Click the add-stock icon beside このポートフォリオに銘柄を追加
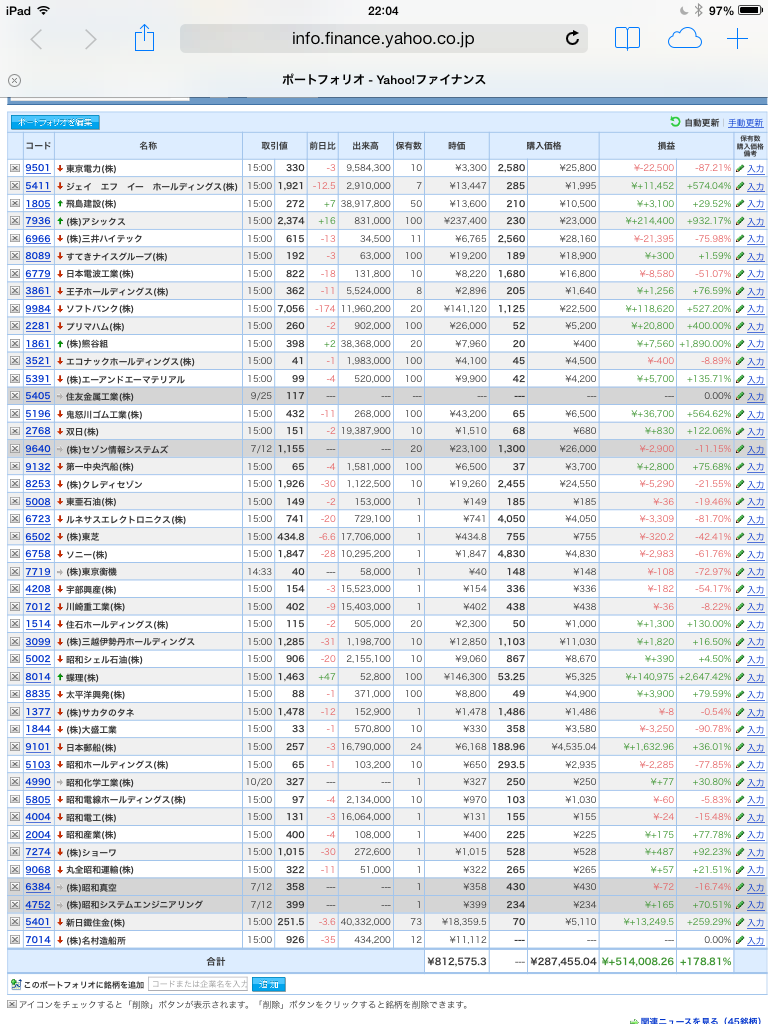Viewport: 768px width, 1024px height. [x=16, y=984]
